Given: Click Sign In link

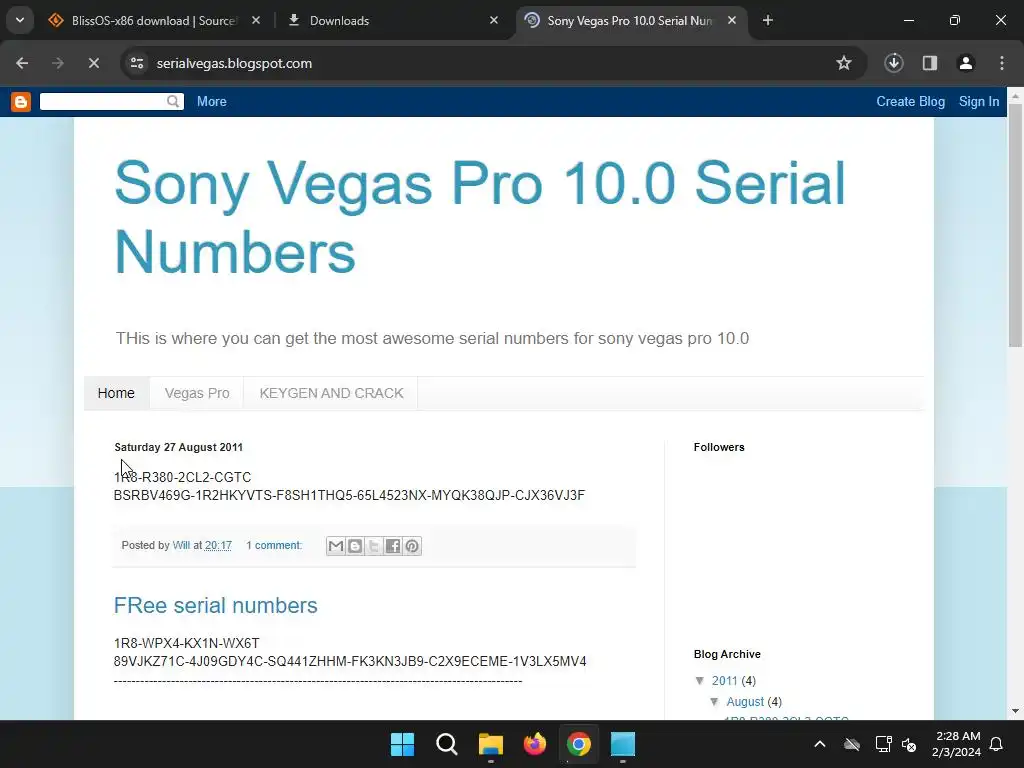Looking at the screenshot, I should pyautogui.click(x=978, y=101).
